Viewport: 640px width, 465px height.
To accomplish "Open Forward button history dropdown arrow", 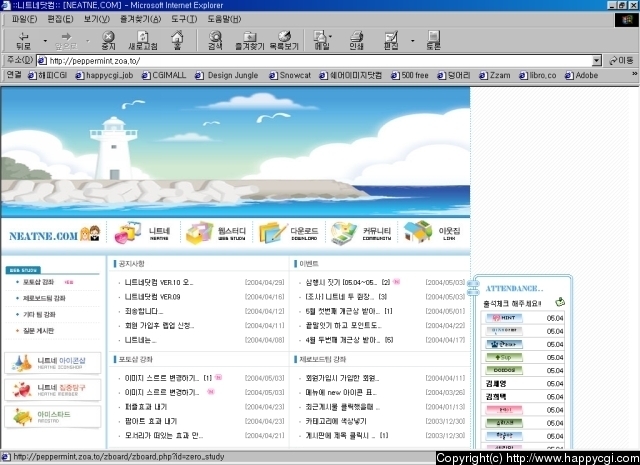I will pyautogui.click(x=88, y=41).
